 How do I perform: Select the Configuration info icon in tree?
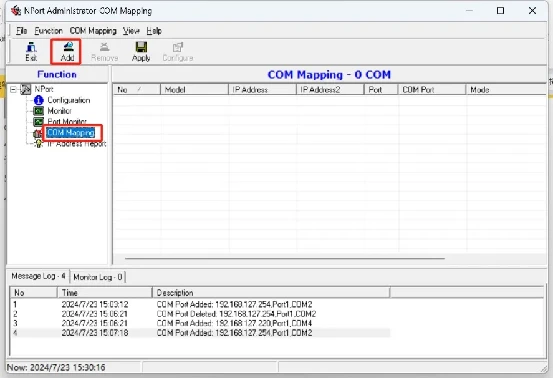click(x=39, y=100)
